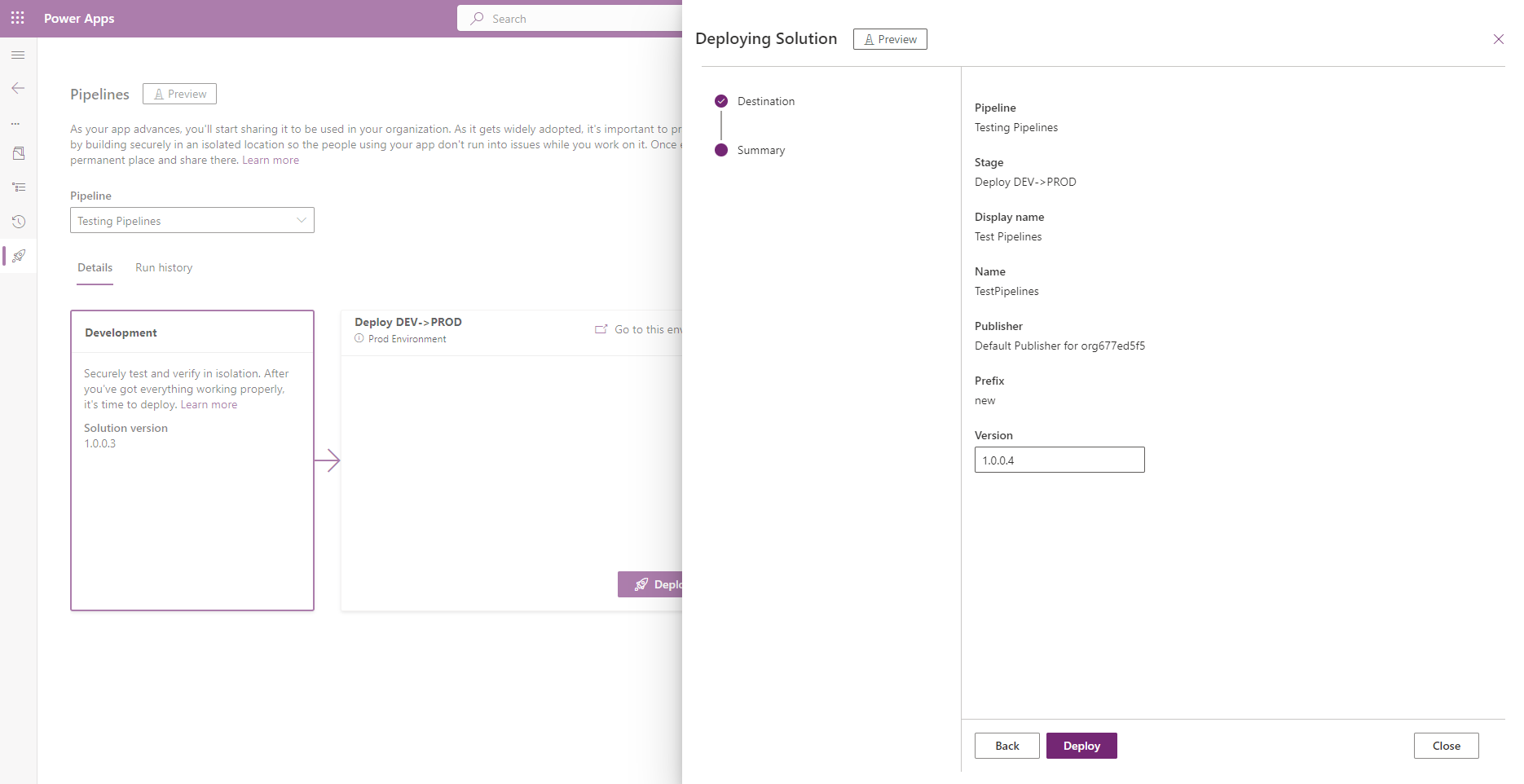Screen dimensions: 1524x784
Task: Switch to the Details tab
Action: pyautogui.click(x=95, y=267)
